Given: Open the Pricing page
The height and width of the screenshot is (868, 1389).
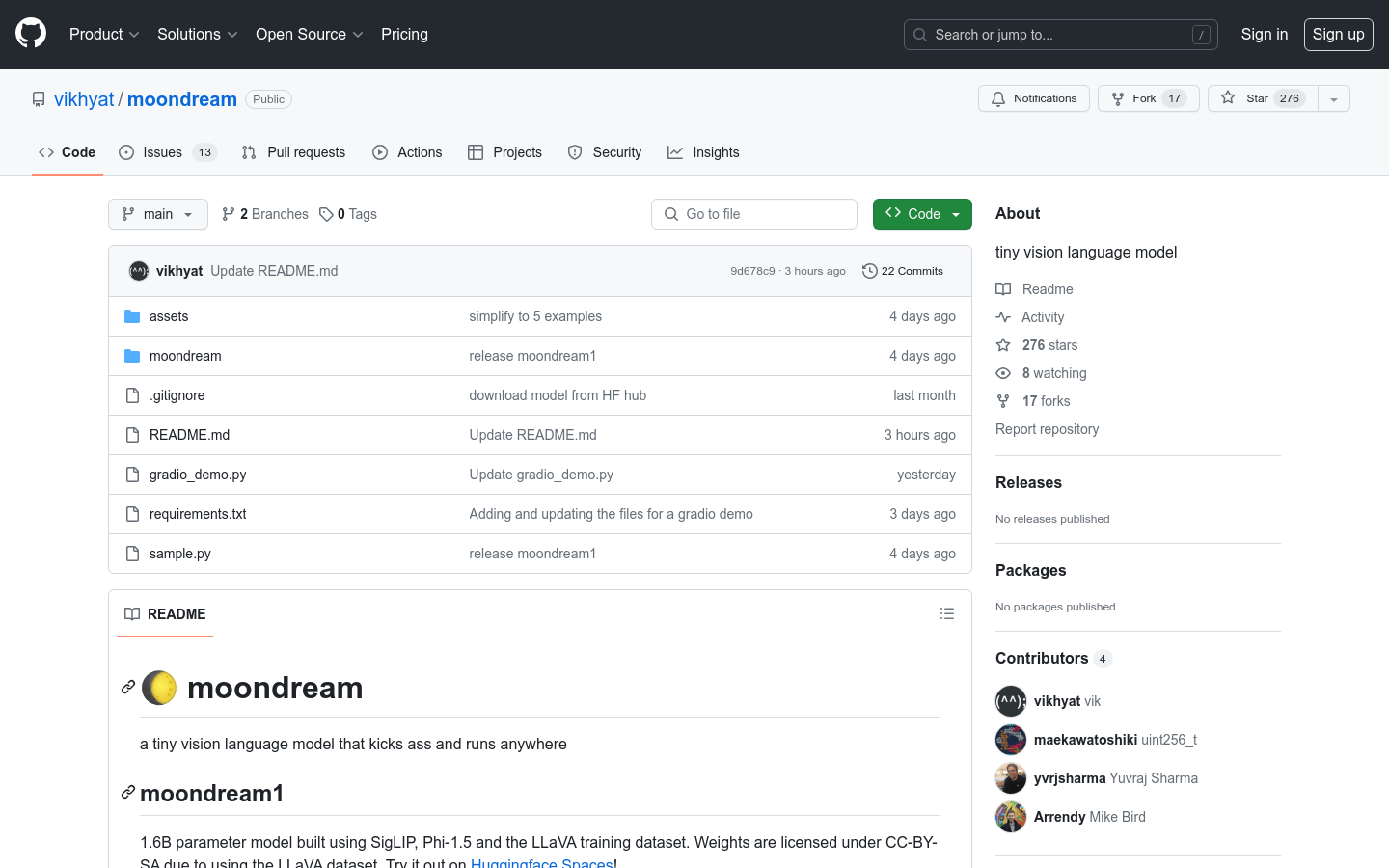Looking at the screenshot, I should (404, 35).
